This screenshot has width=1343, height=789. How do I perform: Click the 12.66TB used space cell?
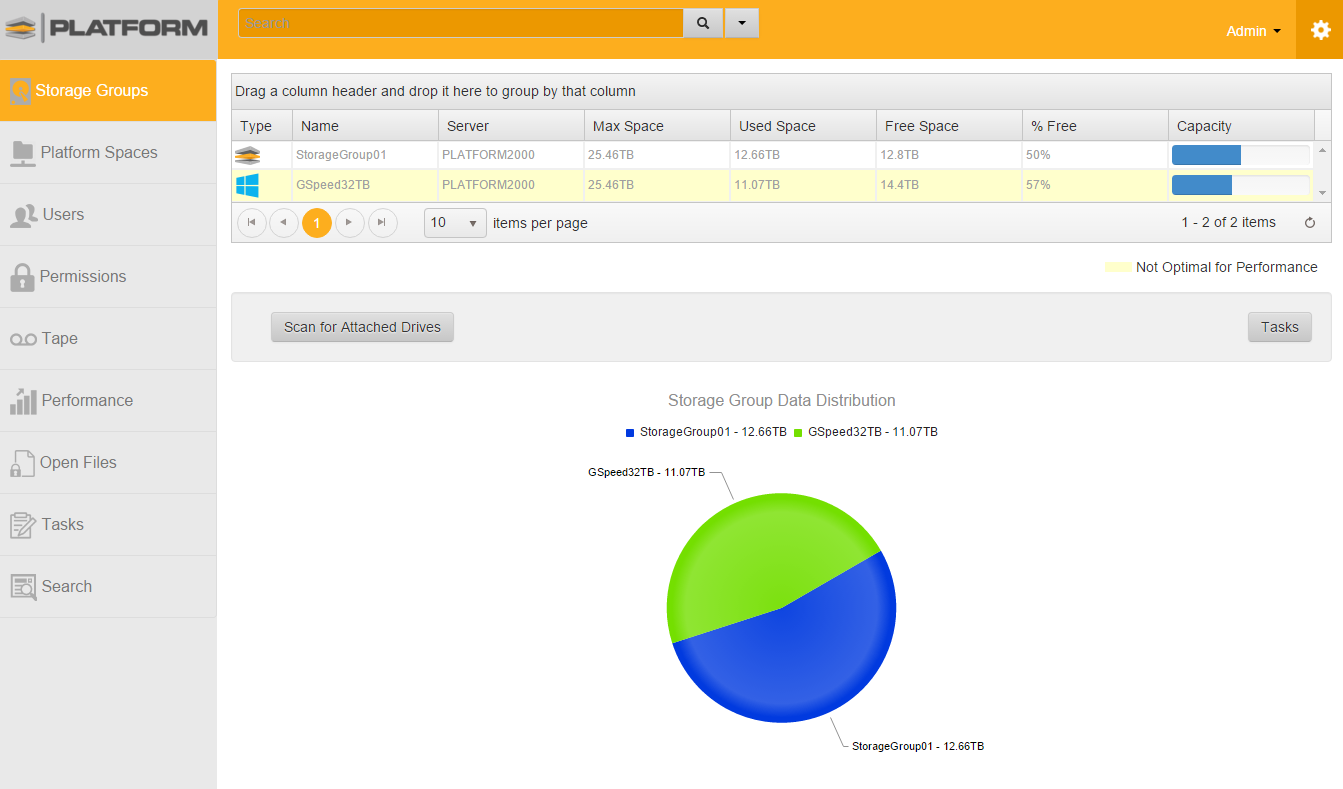coord(803,155)
